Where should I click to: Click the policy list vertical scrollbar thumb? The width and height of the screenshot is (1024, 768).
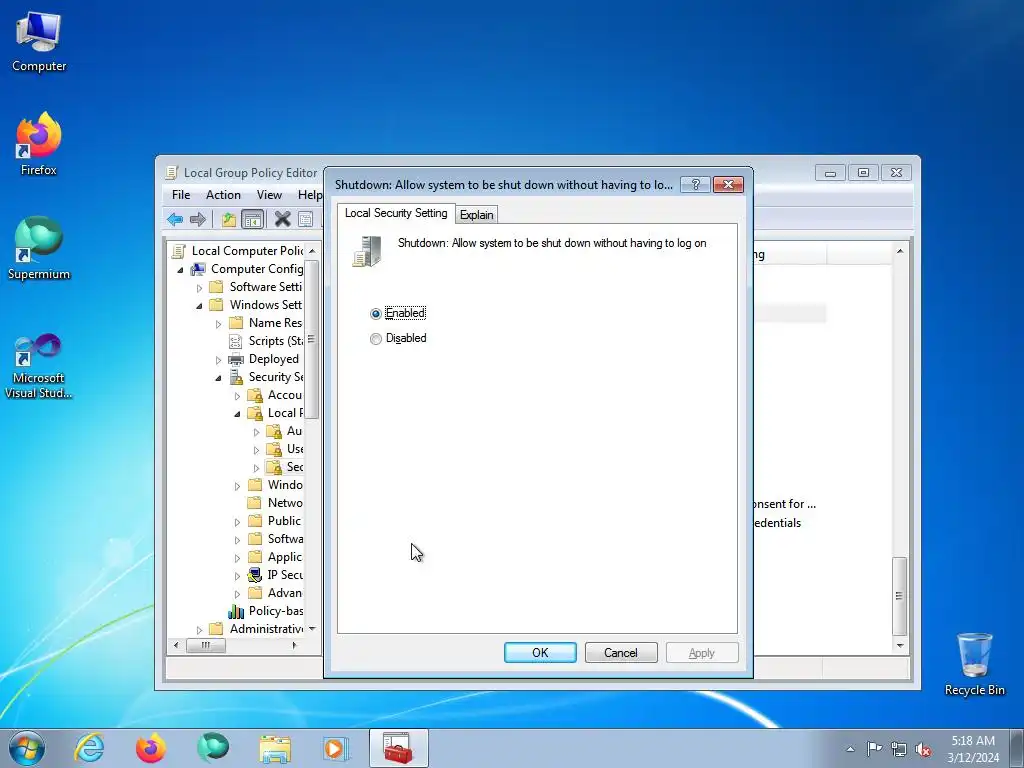(x=899, y=596)
